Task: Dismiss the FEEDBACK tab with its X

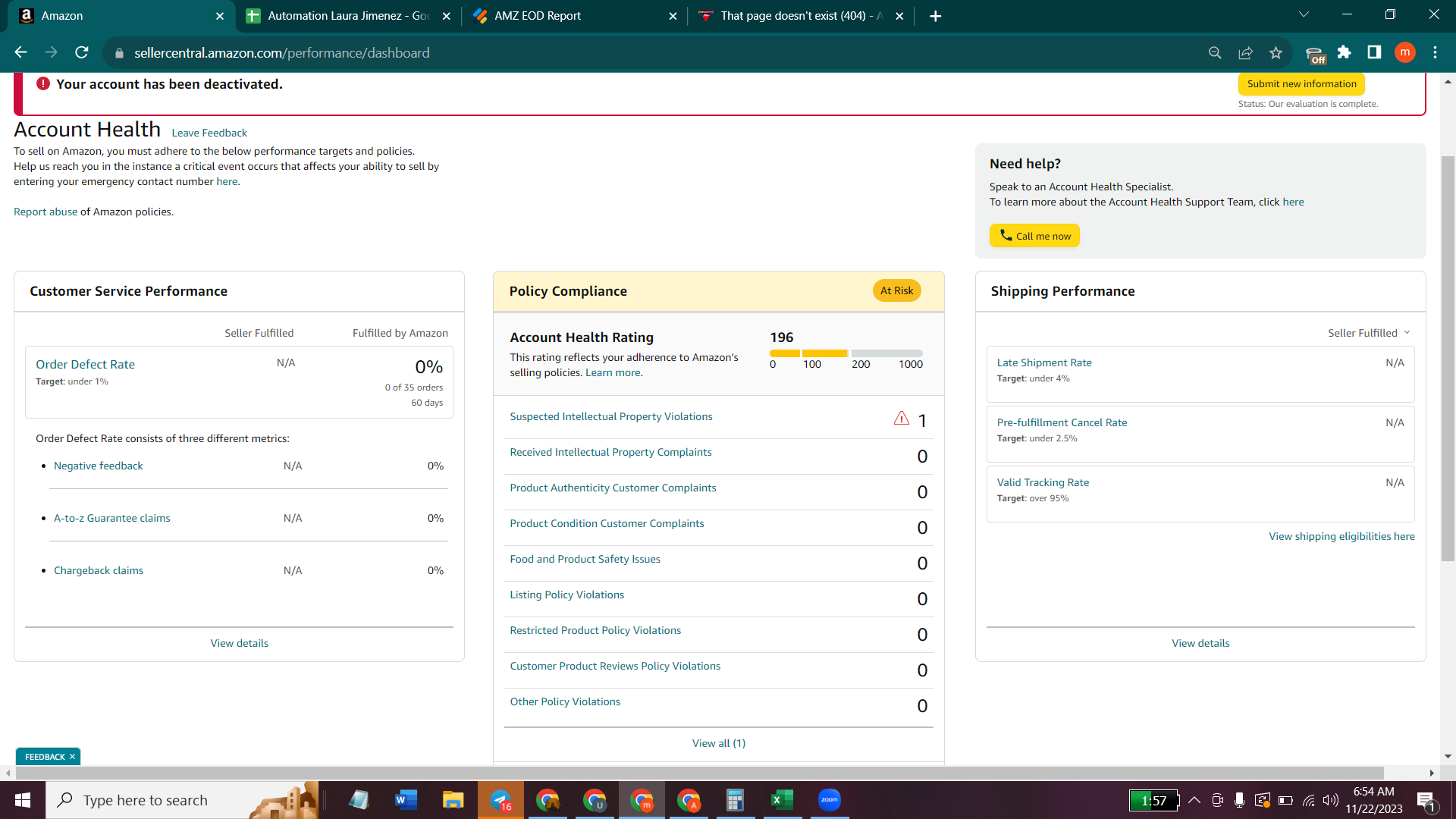Action: coord(72,757)
